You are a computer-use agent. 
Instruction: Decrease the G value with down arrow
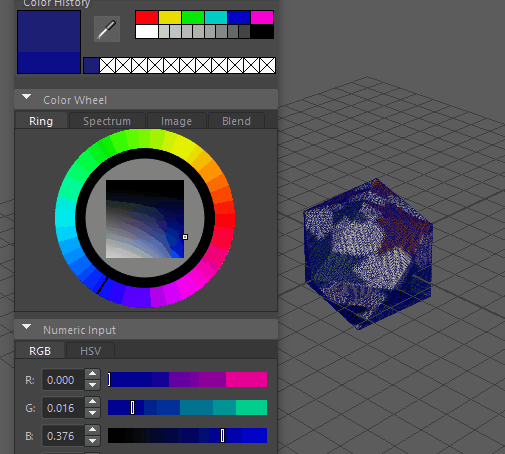coord(93,413)
